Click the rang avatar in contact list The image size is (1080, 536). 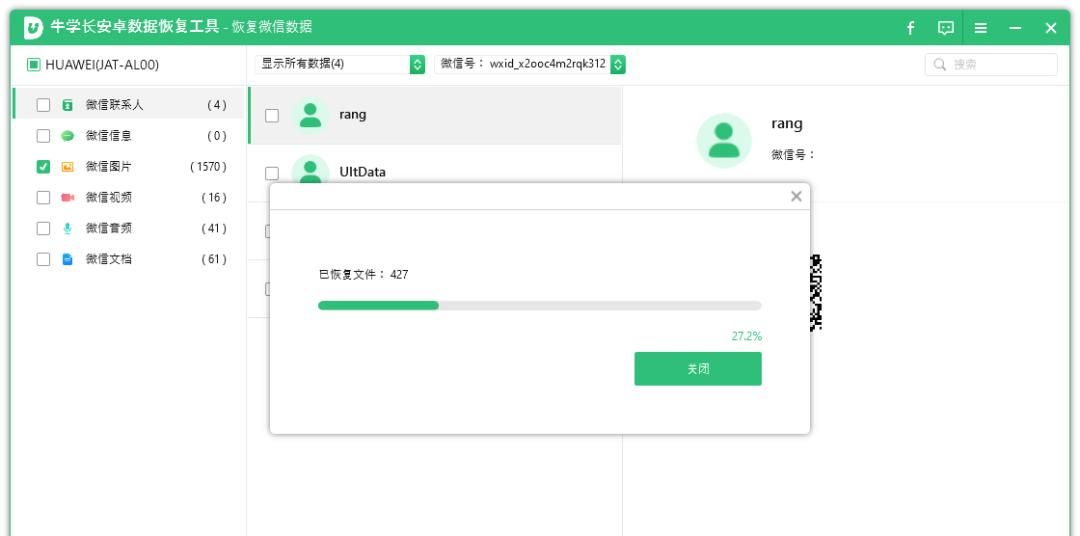[x=310, y=115]
